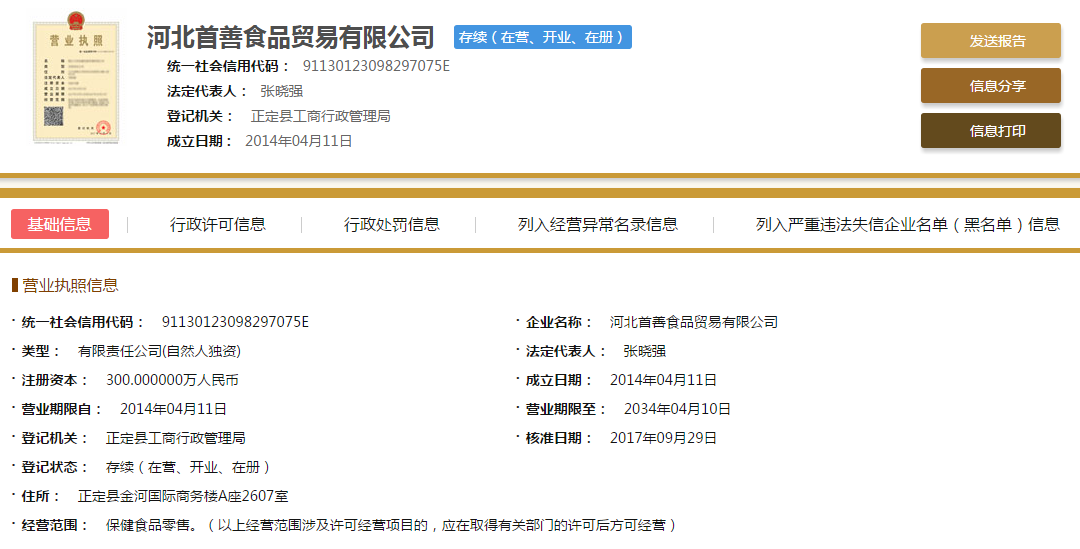1080x549 pixels.
Task: Click header registration authority 正定县工商行政管理局
Action: [320, 116]
